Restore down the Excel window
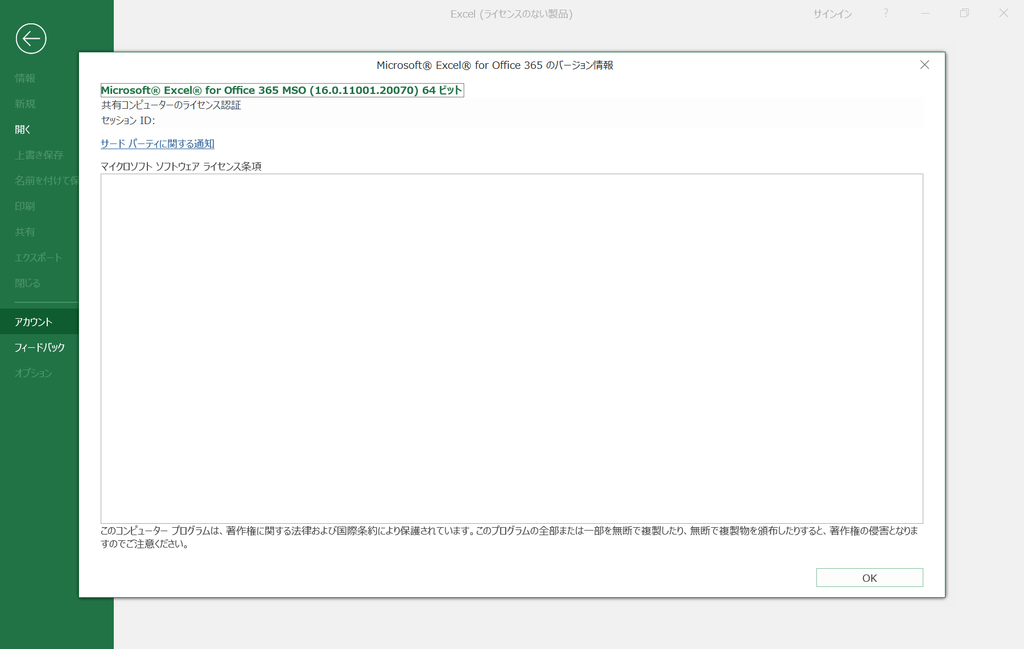 click(964, 13)
